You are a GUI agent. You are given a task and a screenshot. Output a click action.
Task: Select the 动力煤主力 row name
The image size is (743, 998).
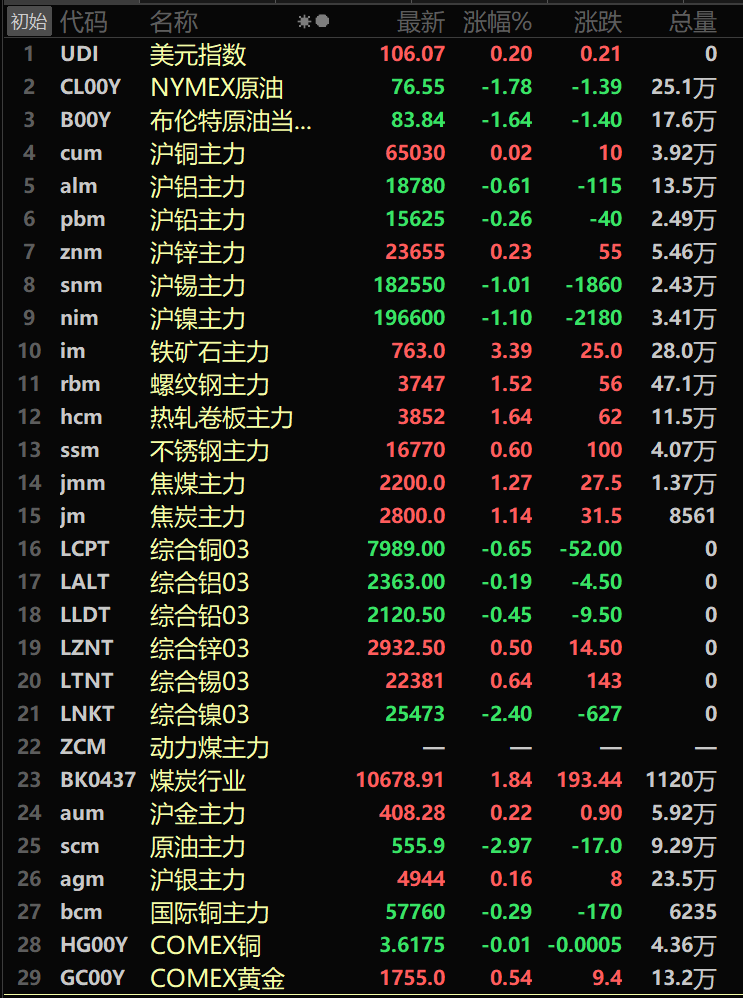(x=209, y=747)
